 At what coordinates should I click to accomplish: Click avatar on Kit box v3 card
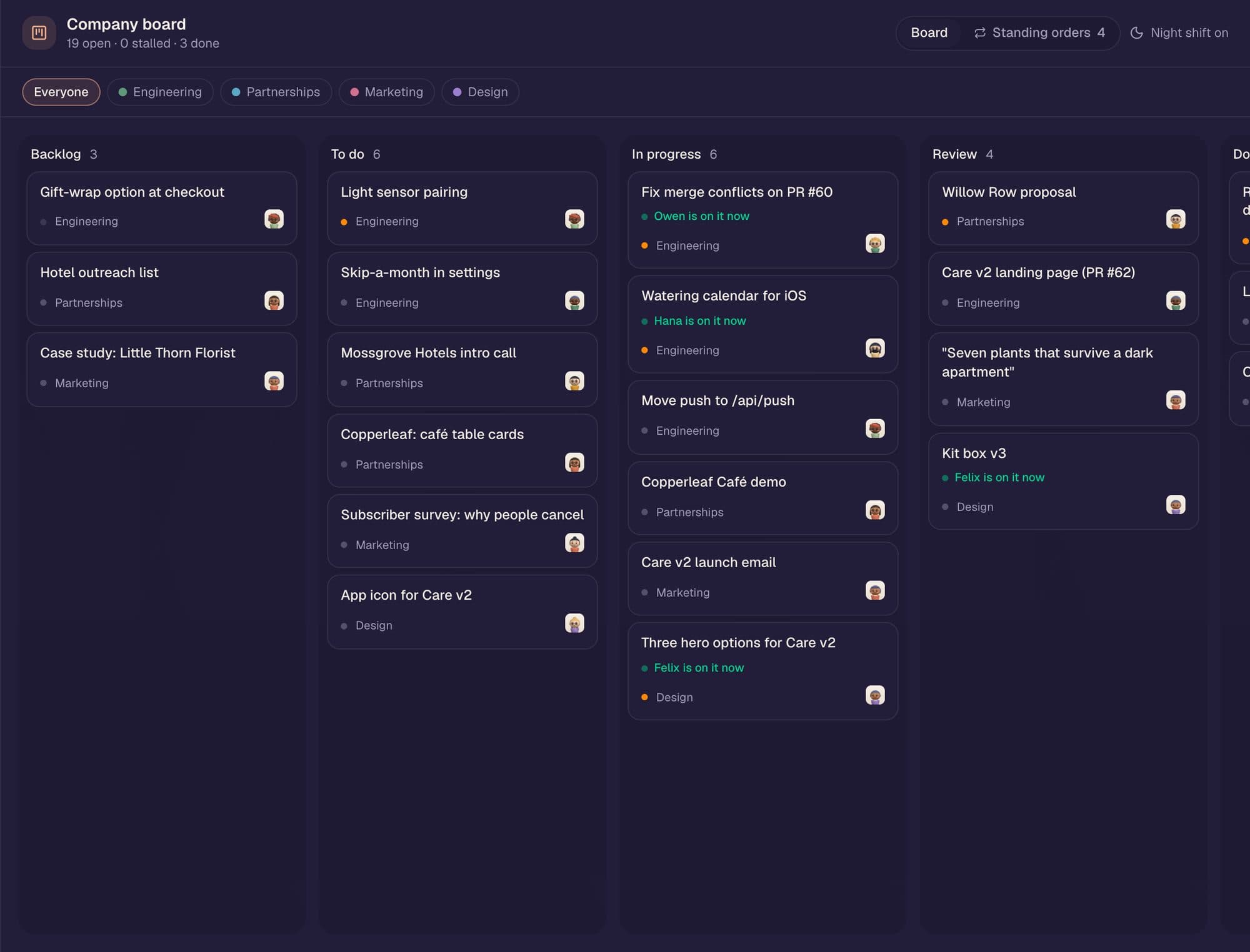[x=1176, y=505]
